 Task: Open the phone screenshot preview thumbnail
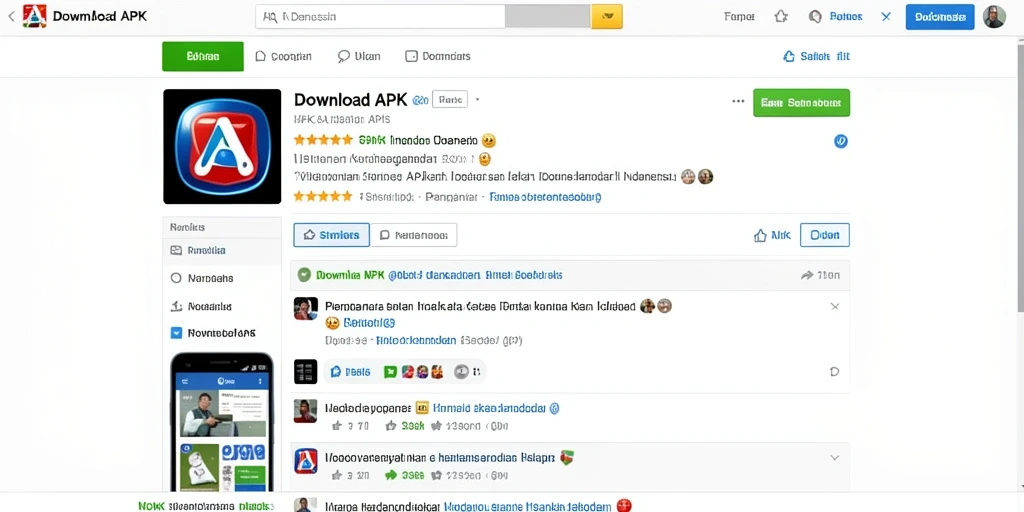coord(221,423)
